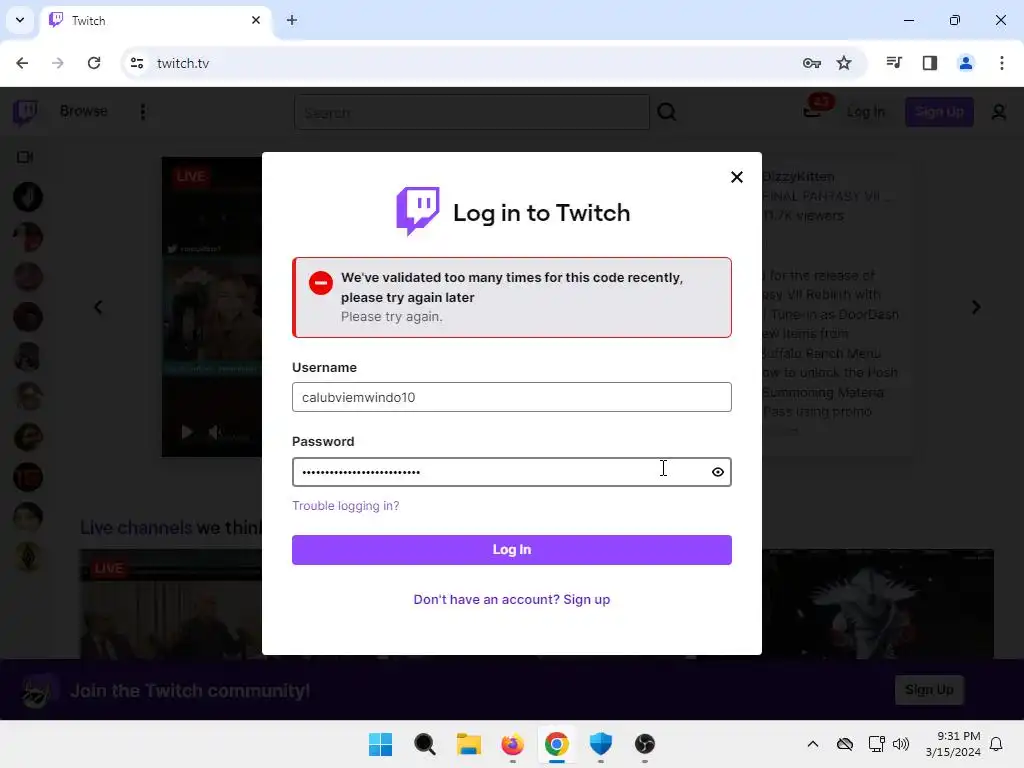Open the notifications inbox icon
The height and width of the screenshot is (768, 1024).
(813, 110)
